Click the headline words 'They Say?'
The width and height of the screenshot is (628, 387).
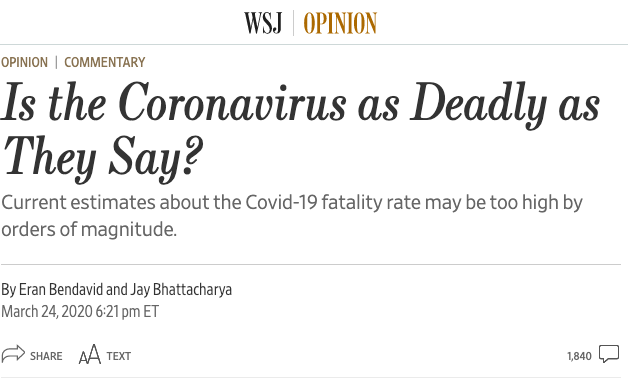click(x=103, y=157)
